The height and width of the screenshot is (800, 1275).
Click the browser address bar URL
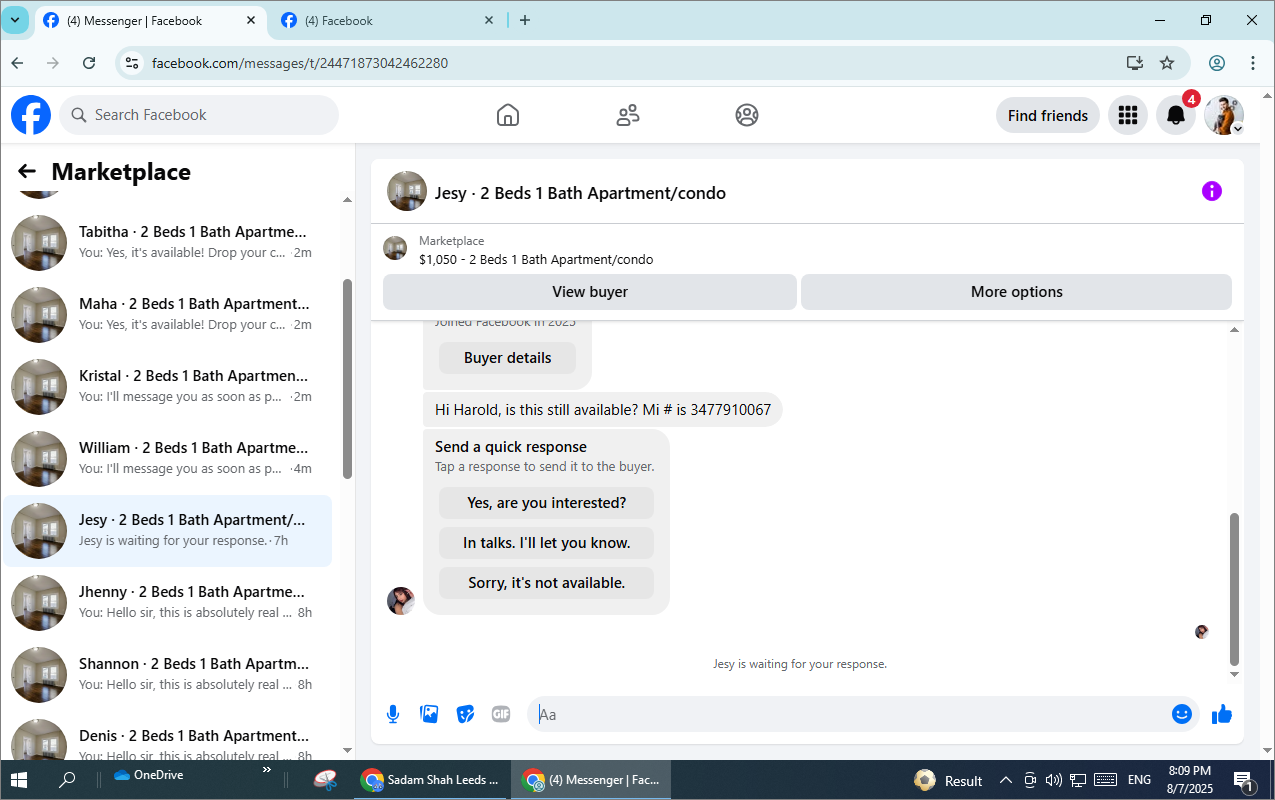[x=300, y=63]
